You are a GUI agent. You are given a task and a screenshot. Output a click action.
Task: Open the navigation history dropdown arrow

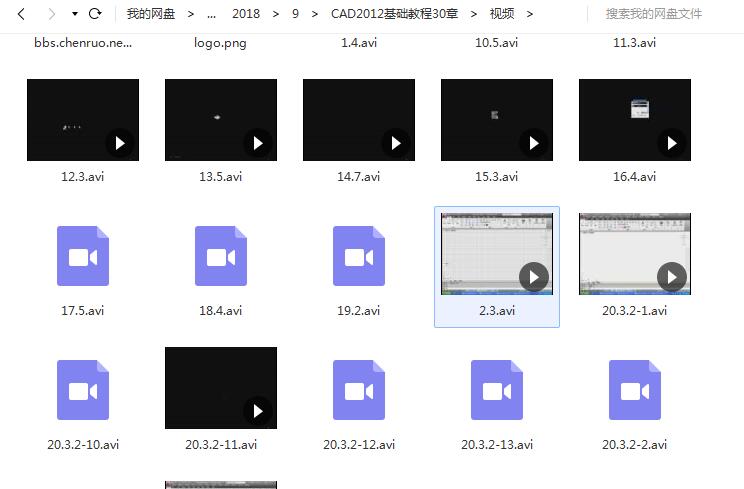pyautogui.click(x=75, y=14)
